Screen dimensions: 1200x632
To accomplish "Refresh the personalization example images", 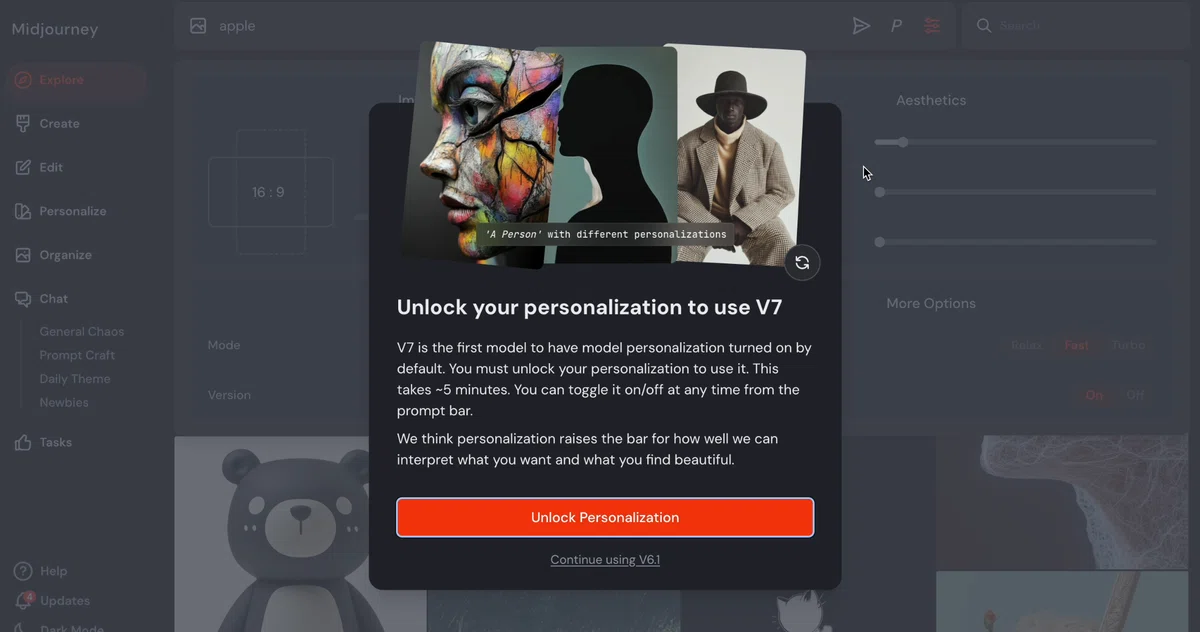I will (x=802, y=263).
